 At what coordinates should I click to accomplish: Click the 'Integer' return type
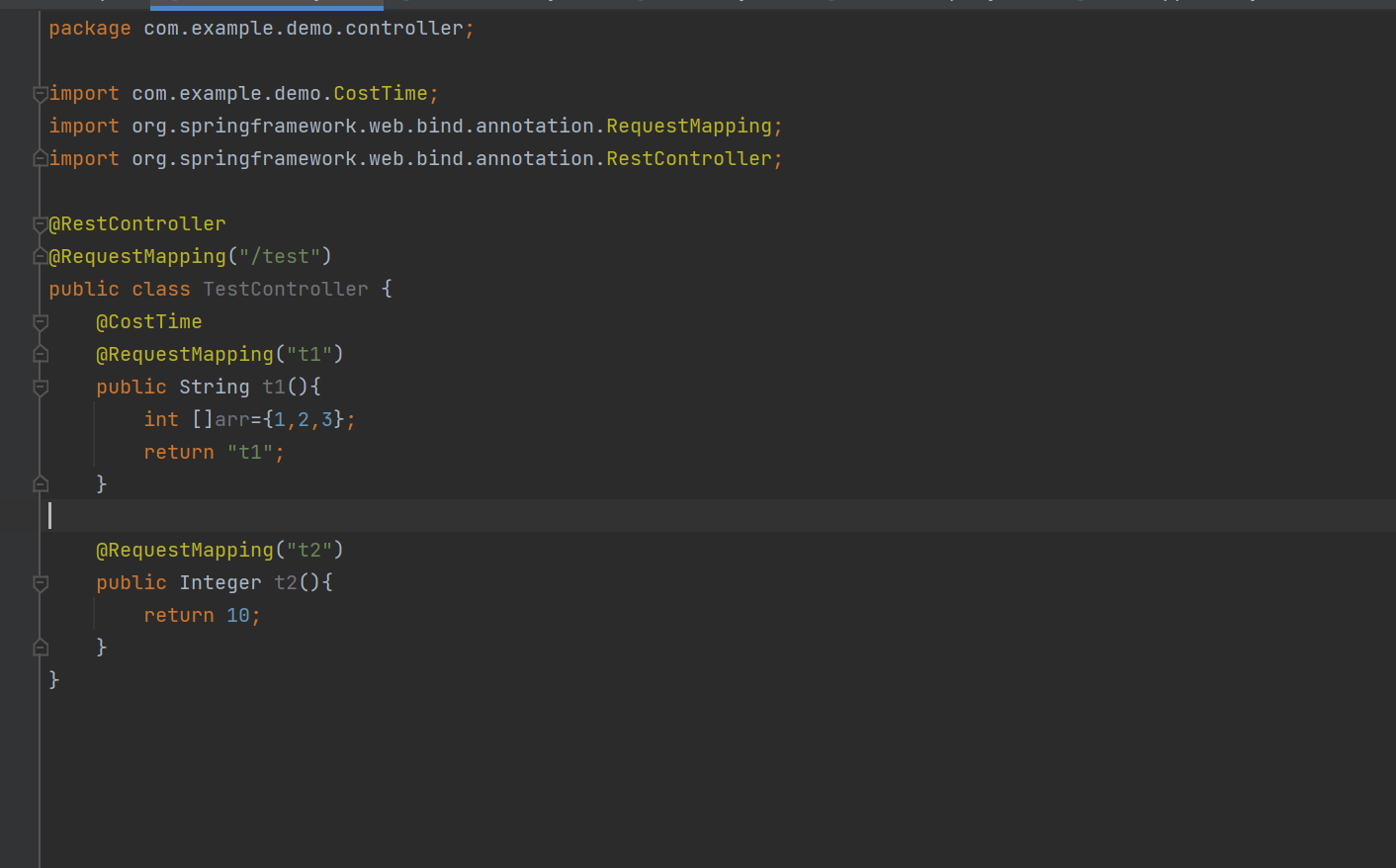coord(220,582)
